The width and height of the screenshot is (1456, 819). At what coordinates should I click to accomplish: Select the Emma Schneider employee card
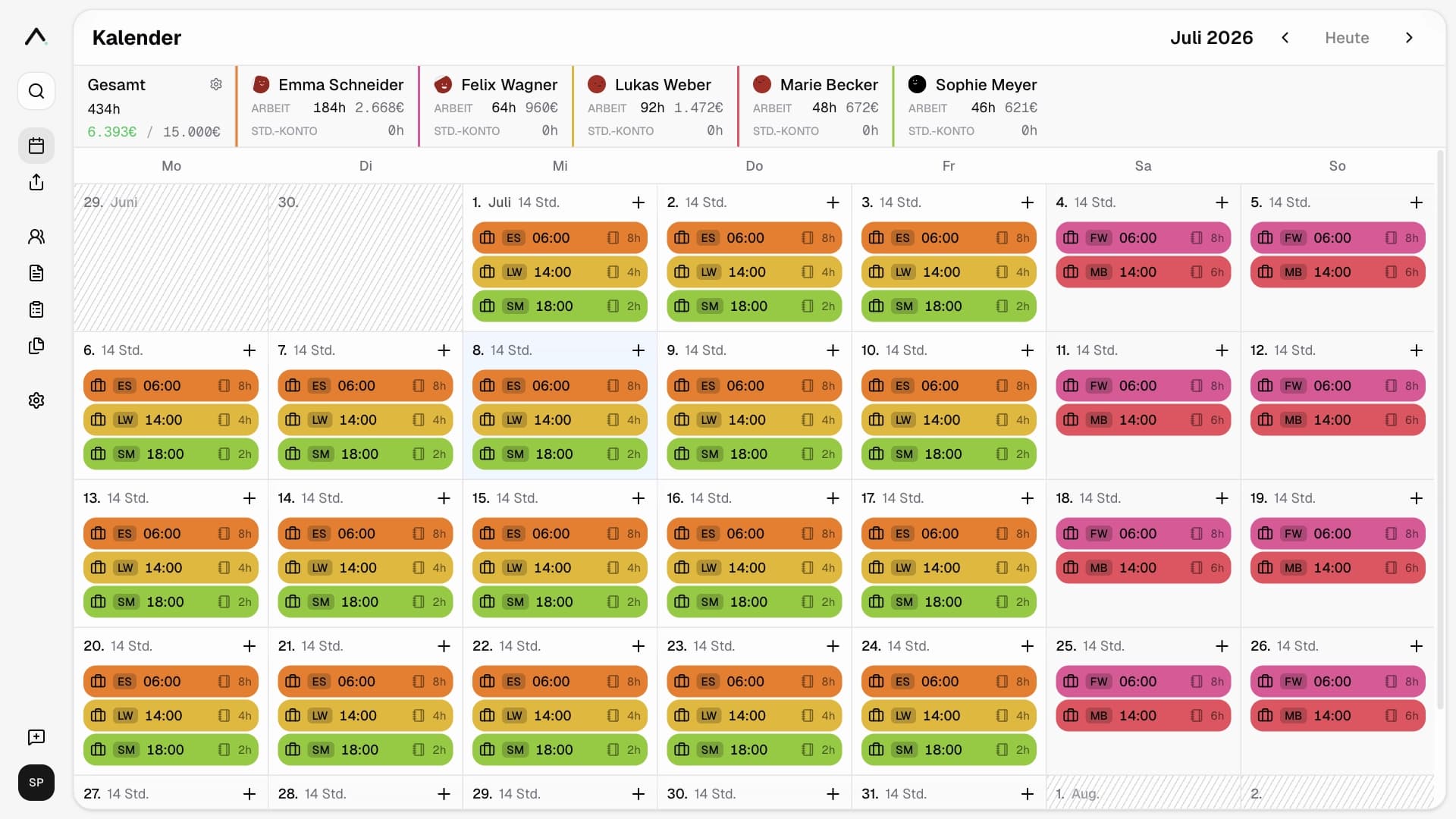[x=327, y=106]
